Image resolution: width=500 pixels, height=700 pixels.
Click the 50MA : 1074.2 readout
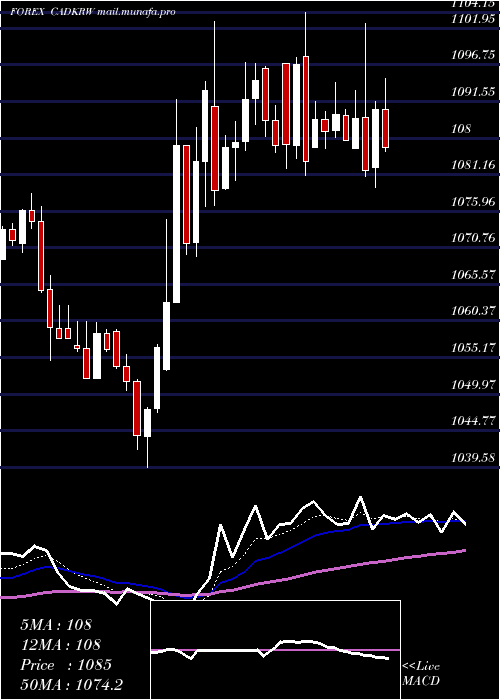[x=72, y=684]
